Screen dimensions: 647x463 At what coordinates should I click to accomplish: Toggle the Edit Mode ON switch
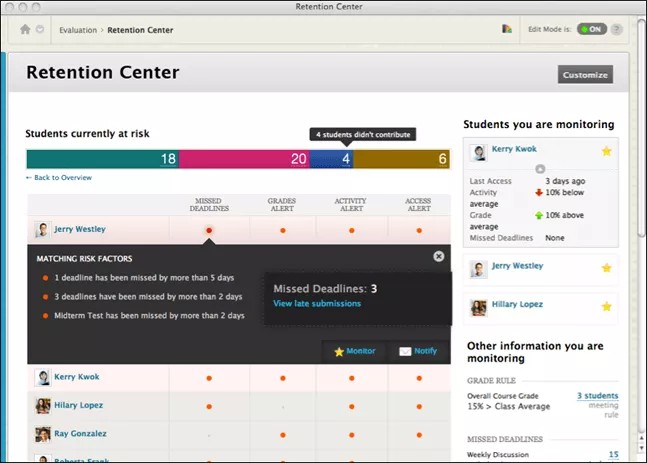point(591,29)
